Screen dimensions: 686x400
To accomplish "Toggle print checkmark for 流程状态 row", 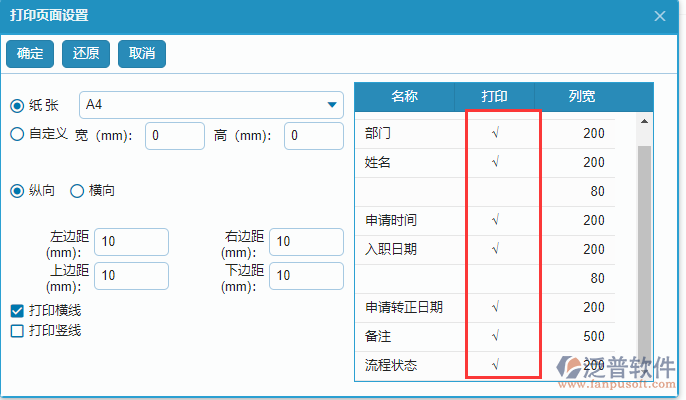I will pos(495,365).
